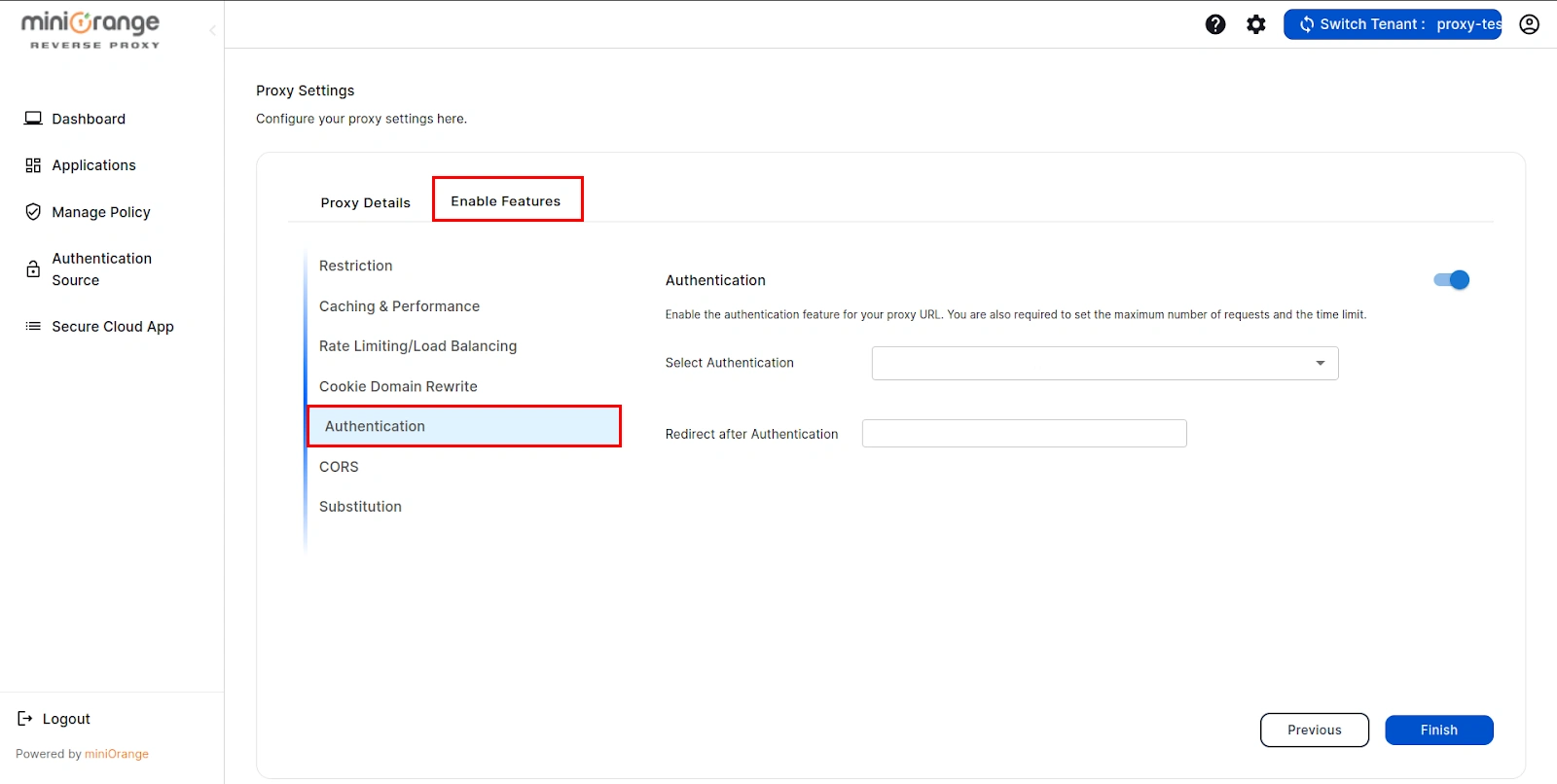Switch to the Enable Features tab
The image size is (1557, 784).
point(506,200)
